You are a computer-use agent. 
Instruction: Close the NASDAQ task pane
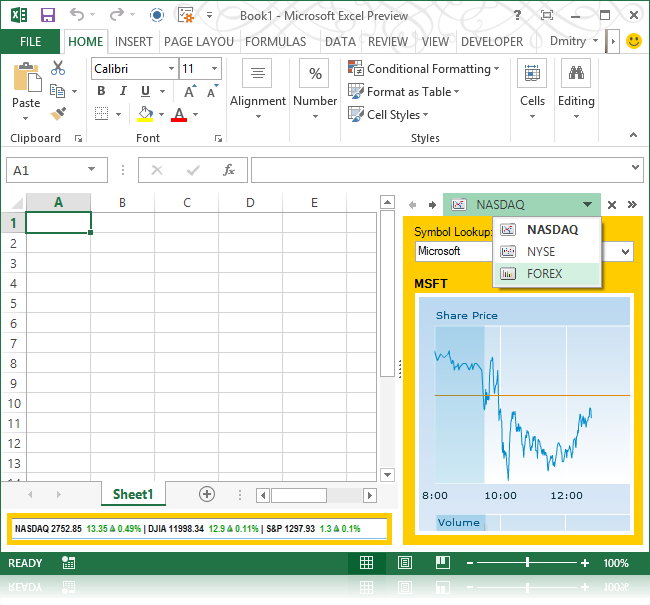(x=611, y=204)
